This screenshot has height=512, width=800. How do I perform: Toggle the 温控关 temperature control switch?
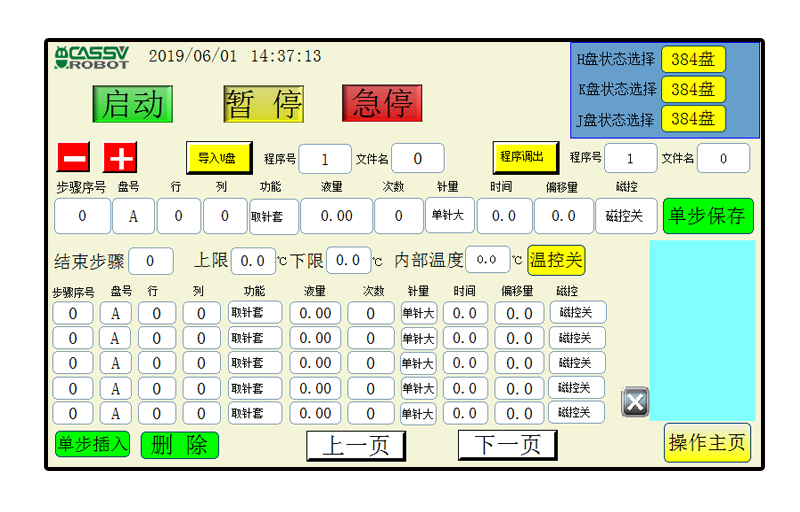[556, 261]
